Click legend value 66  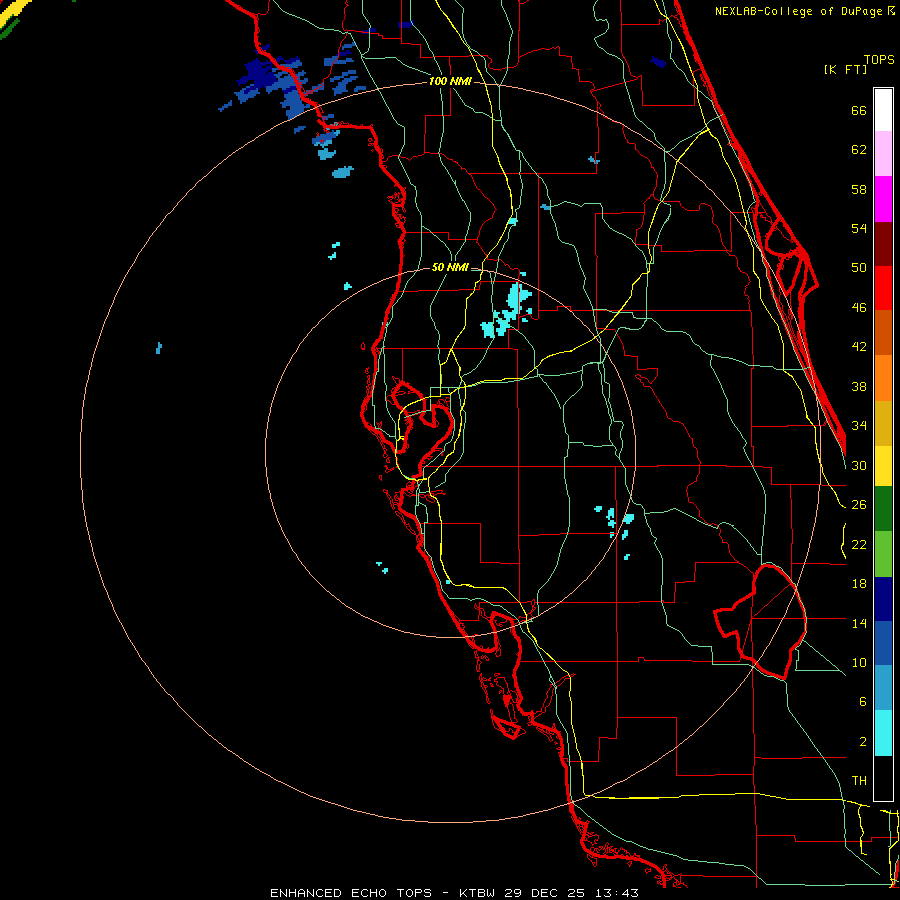[x=859, y=111]
